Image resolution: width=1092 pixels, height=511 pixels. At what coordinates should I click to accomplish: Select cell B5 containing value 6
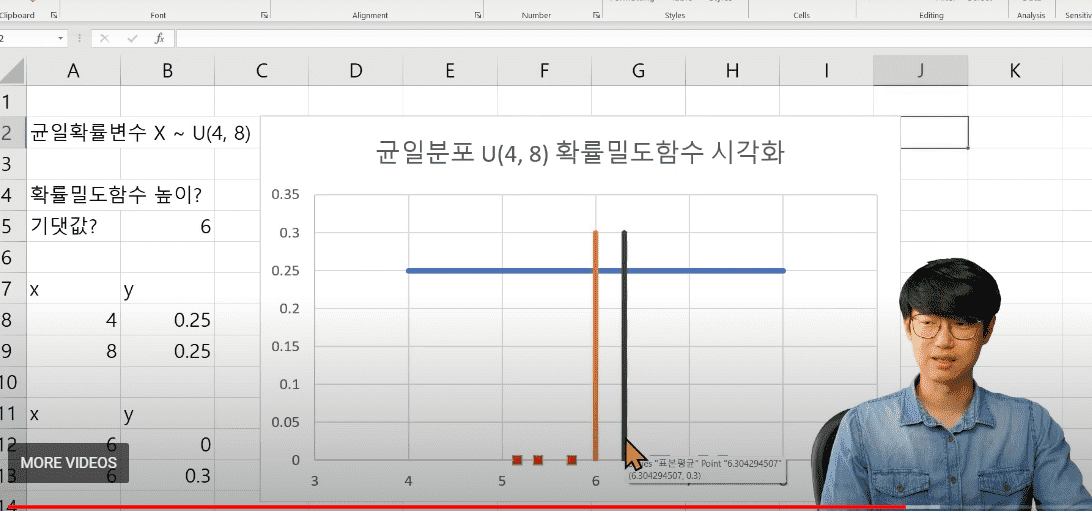167,226
